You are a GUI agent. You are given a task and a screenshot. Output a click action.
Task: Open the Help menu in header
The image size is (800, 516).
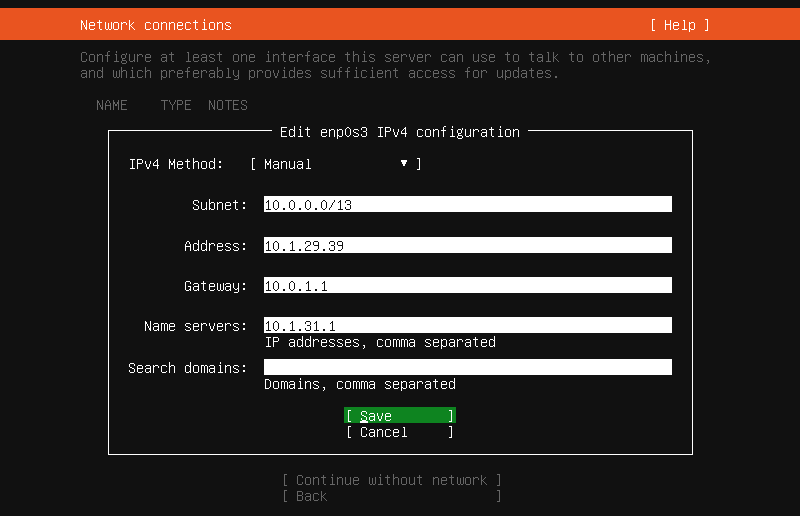[679, 25]
